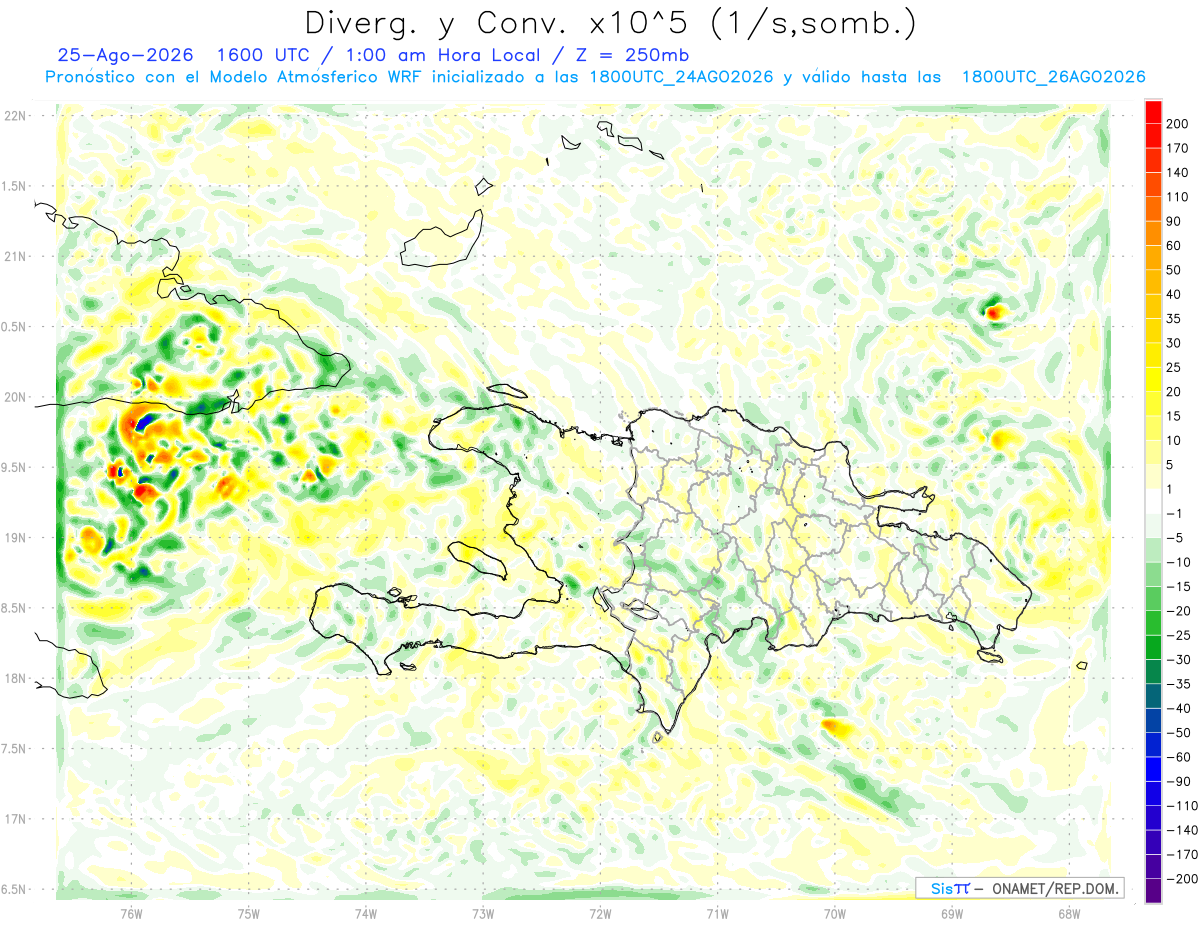Click the 'SisTT - ONAMET/REP.DOM.' label box

click(x=1020, y=888)
